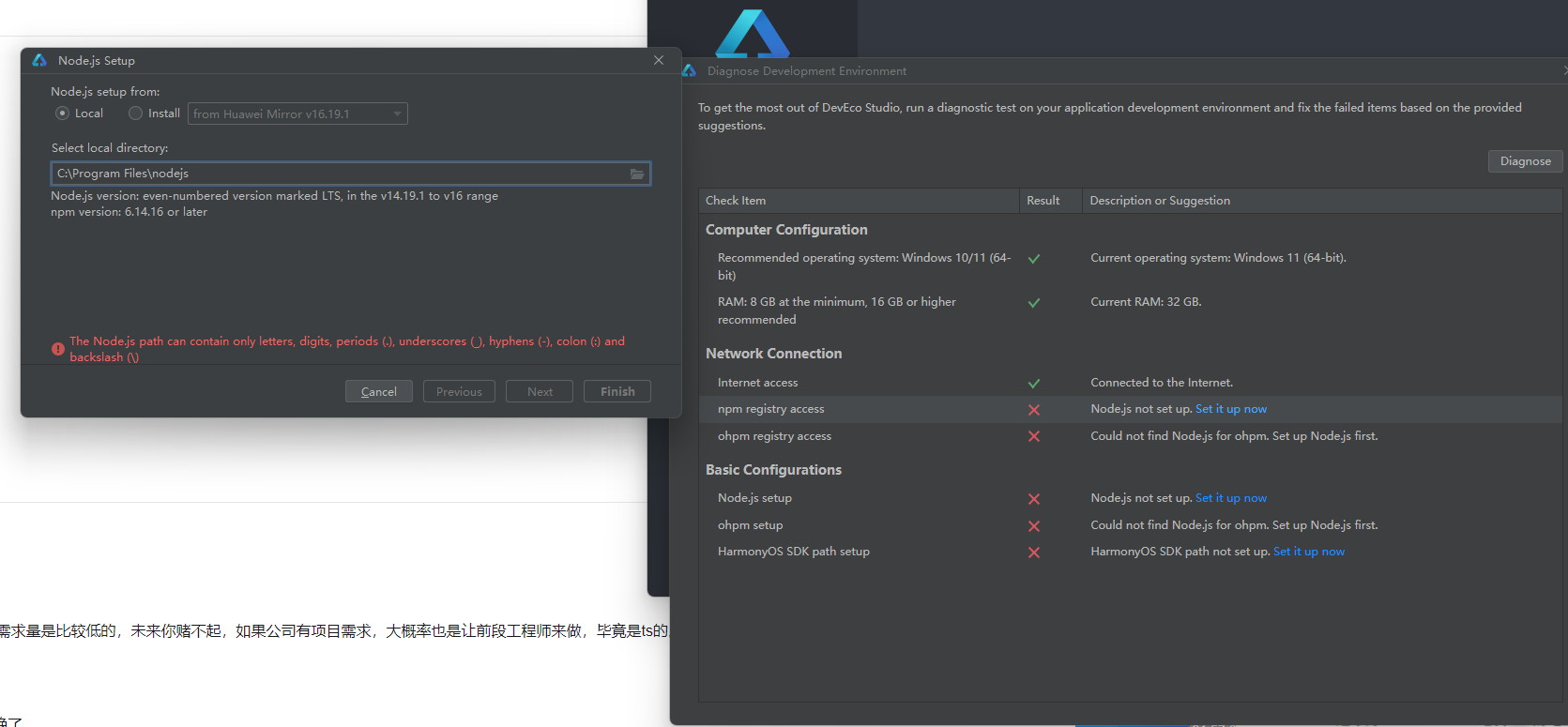1568x727 pixels.
Task: Select the Local radio button
Action: tap(63, 114)
